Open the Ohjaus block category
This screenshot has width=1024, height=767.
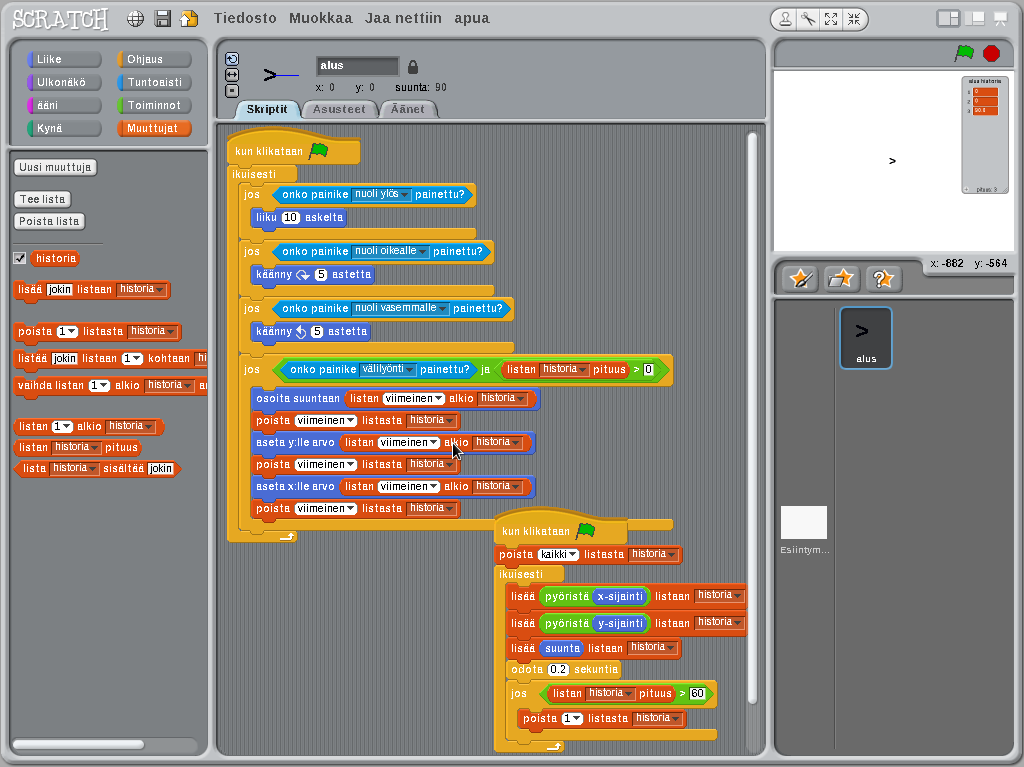point(154,59)
